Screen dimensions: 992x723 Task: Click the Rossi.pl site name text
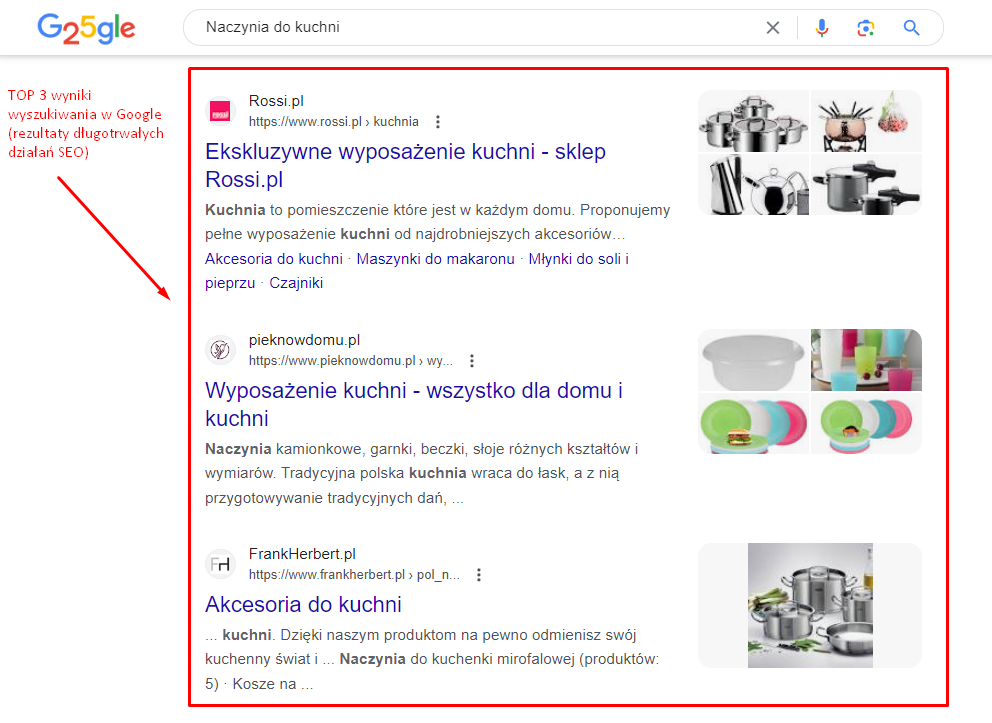(276, 101)
